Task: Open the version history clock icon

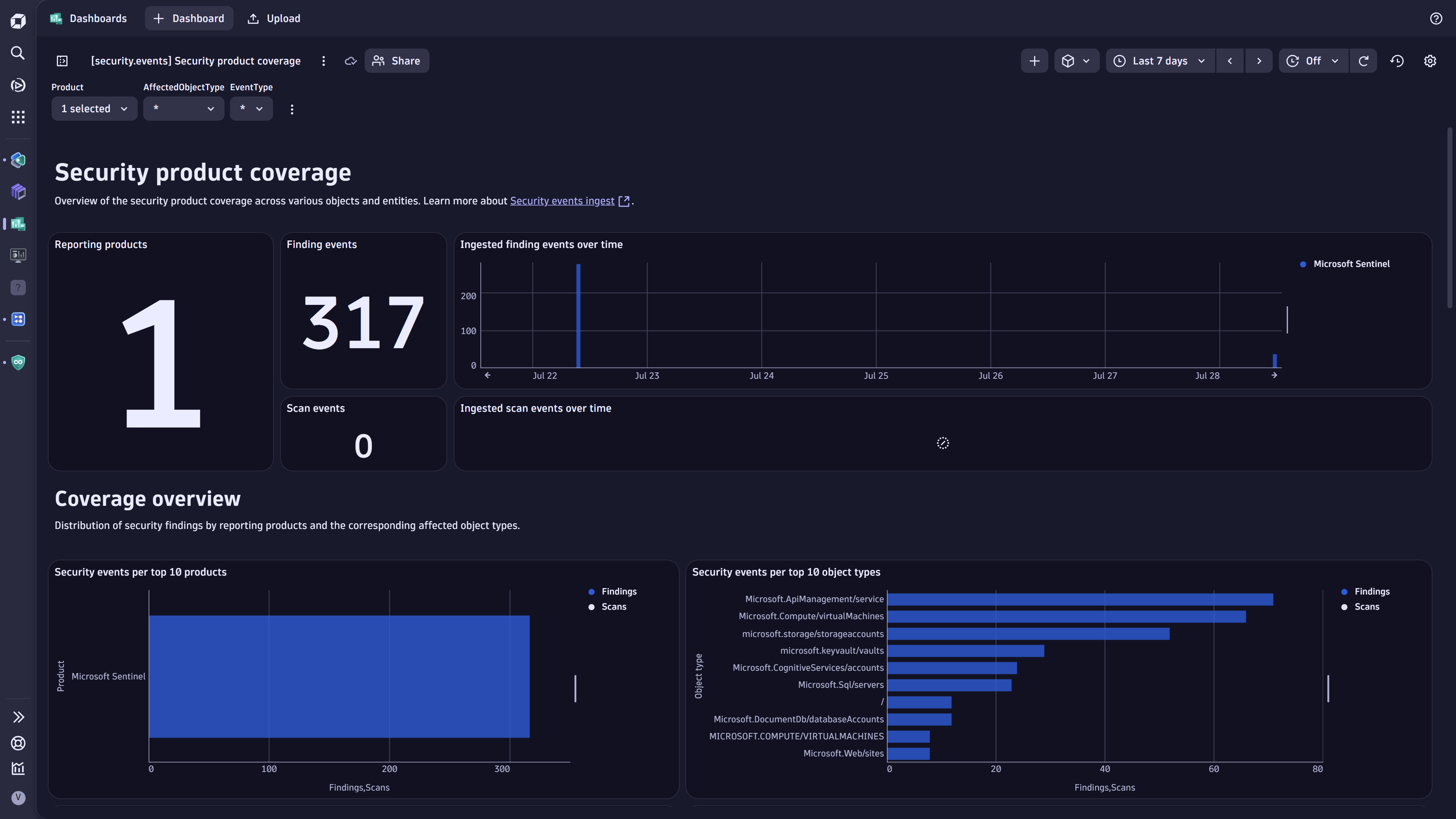Action: click(x=1396, y=61)
